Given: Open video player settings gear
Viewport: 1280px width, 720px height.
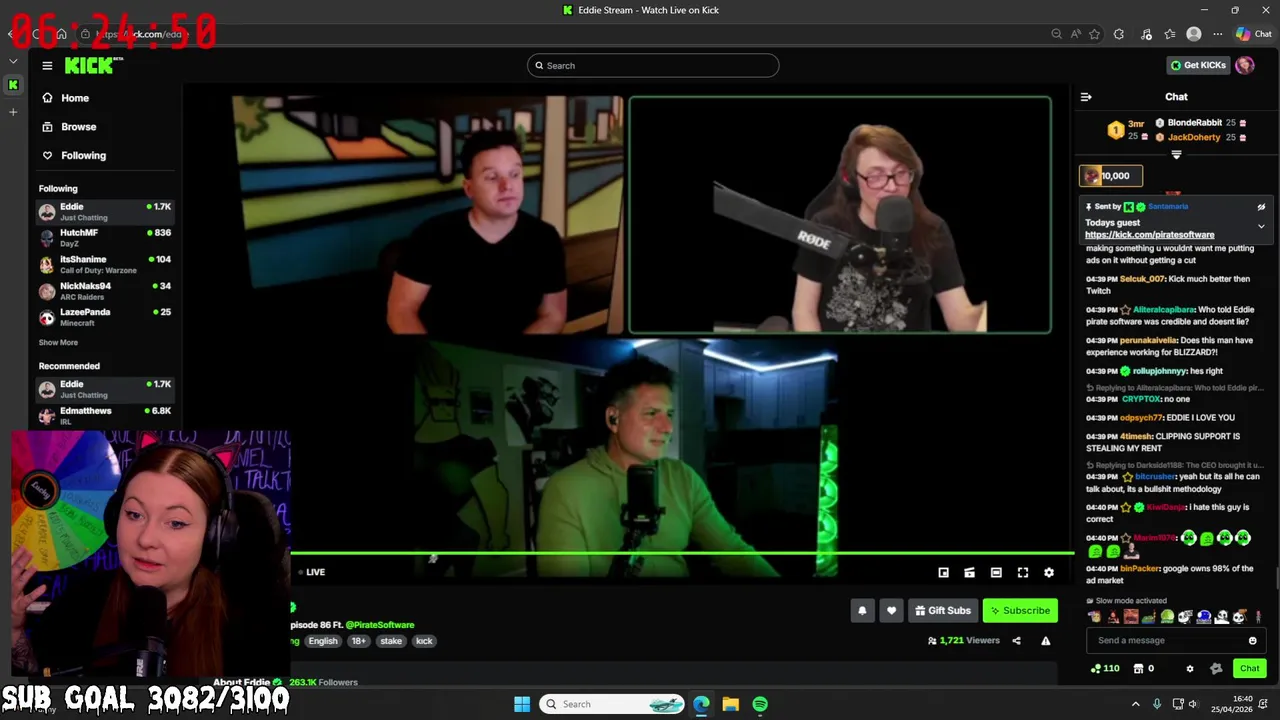Looking at the screenshot, I should point(1049,572).
